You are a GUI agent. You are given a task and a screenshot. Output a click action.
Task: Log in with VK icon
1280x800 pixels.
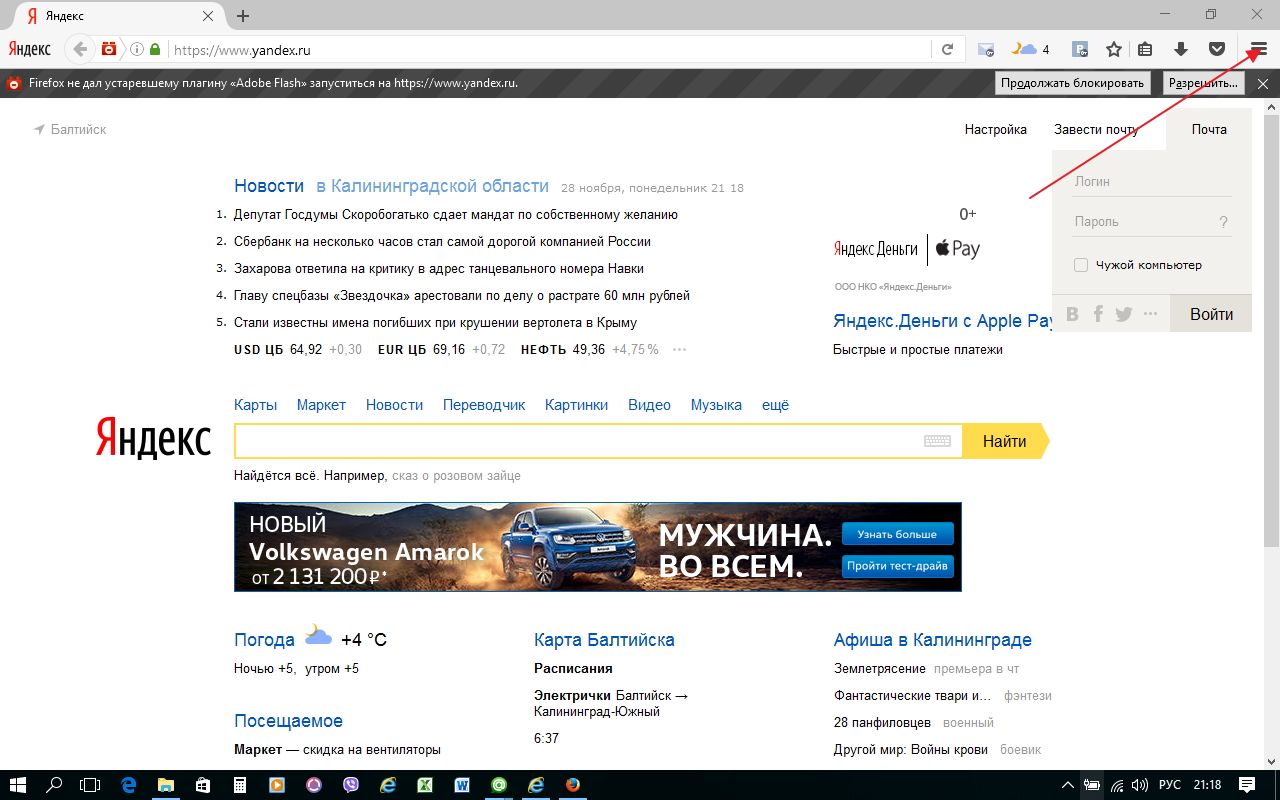click(1073, 314)
